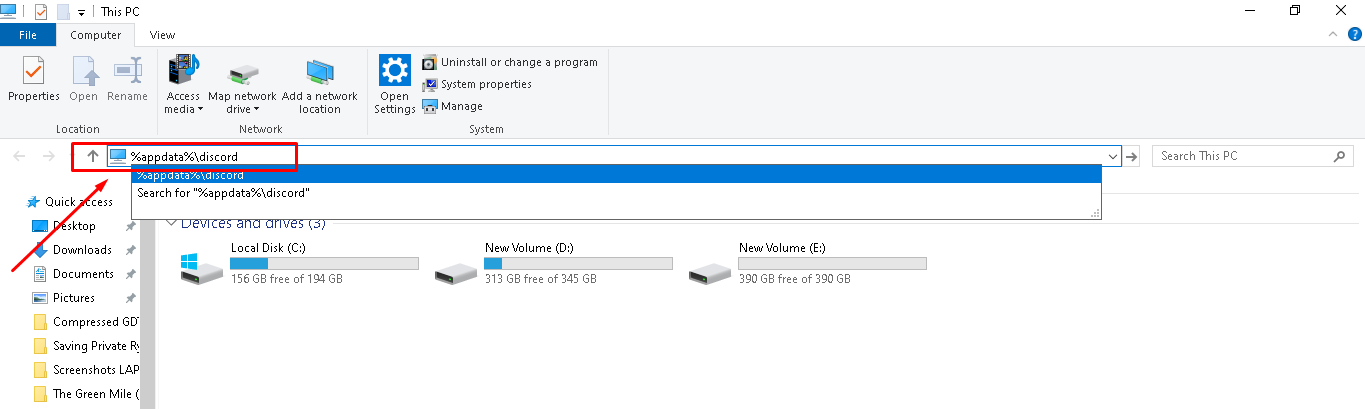
Task: Open the address bar history dropdown arrow
Action: click(1113, 157)
